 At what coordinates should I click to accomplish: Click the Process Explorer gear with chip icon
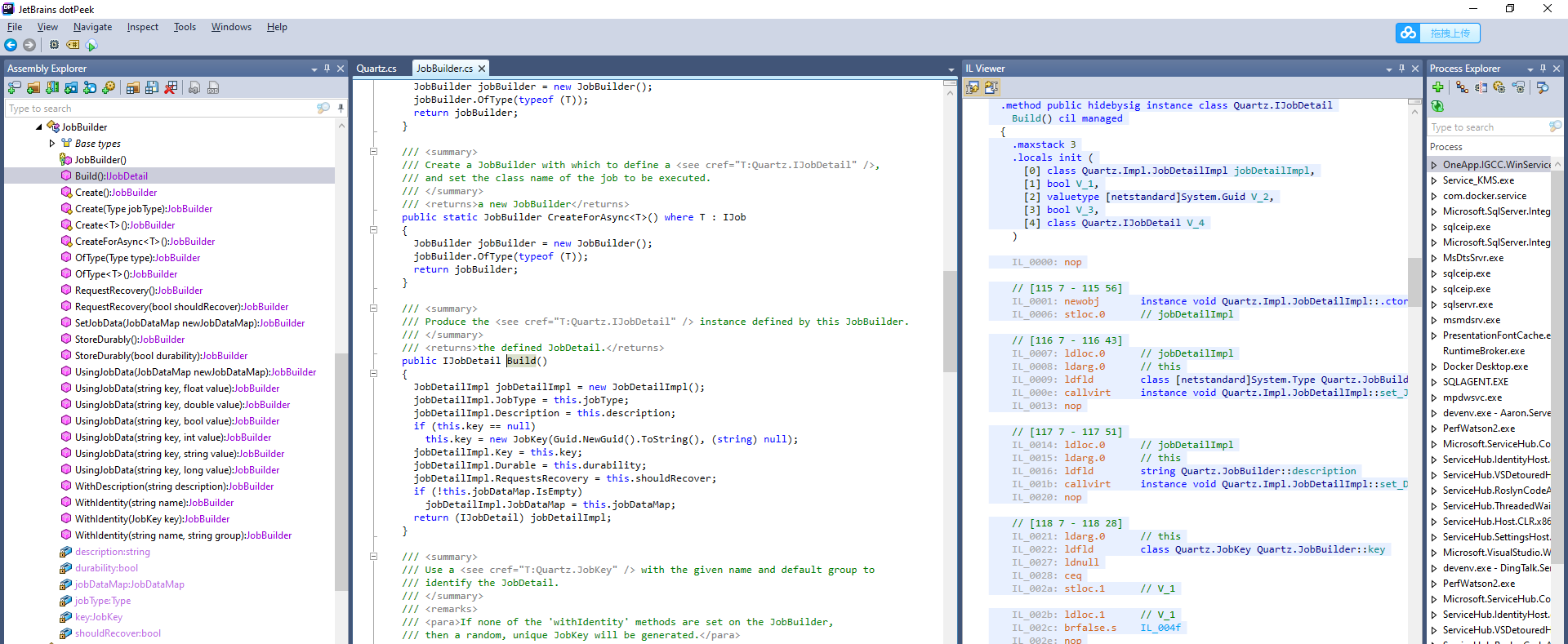point(1499,87)
